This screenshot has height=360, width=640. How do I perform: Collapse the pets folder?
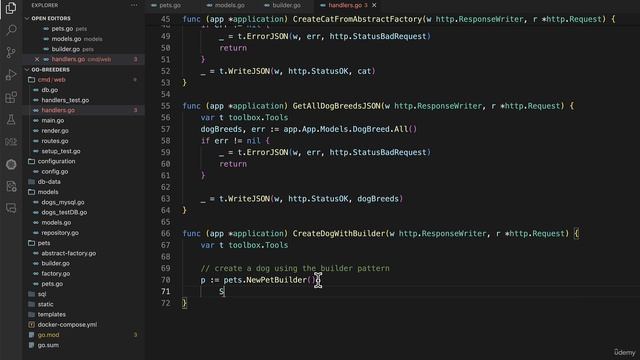tap(44, 243)
